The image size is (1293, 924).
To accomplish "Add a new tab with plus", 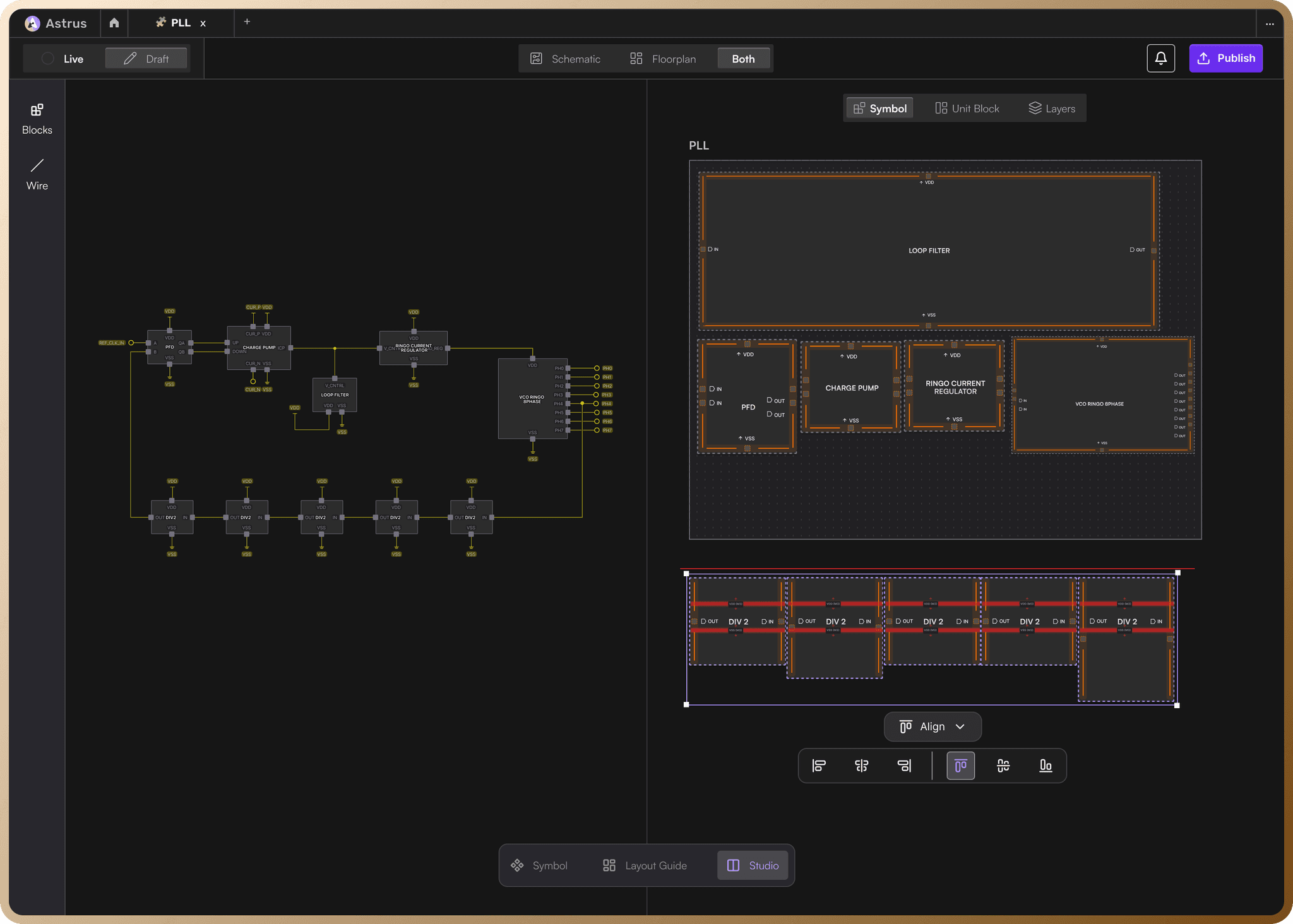I will point(247,21).
